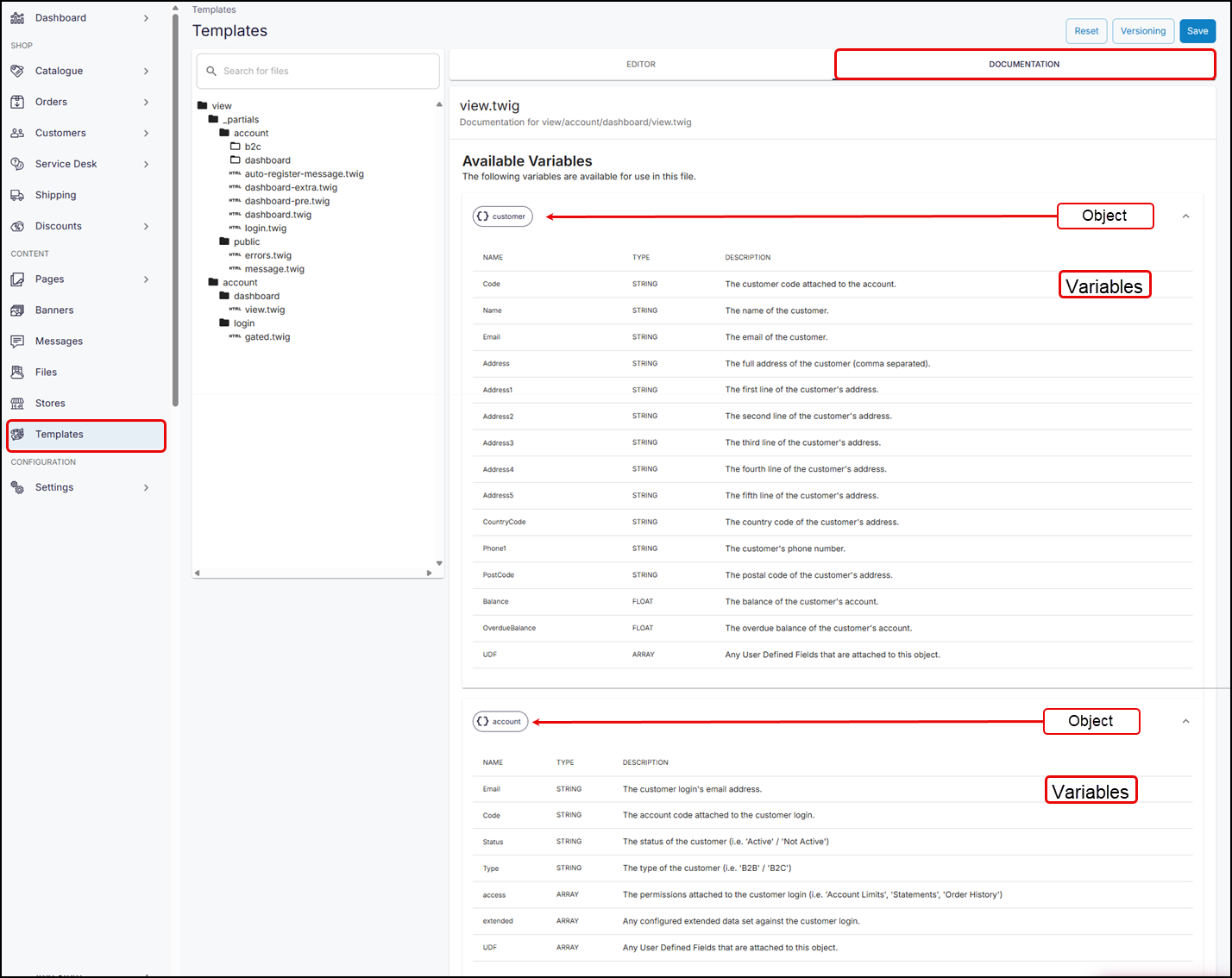
Task: Expand the Settings menu chevron
Action: pos(146,488)
